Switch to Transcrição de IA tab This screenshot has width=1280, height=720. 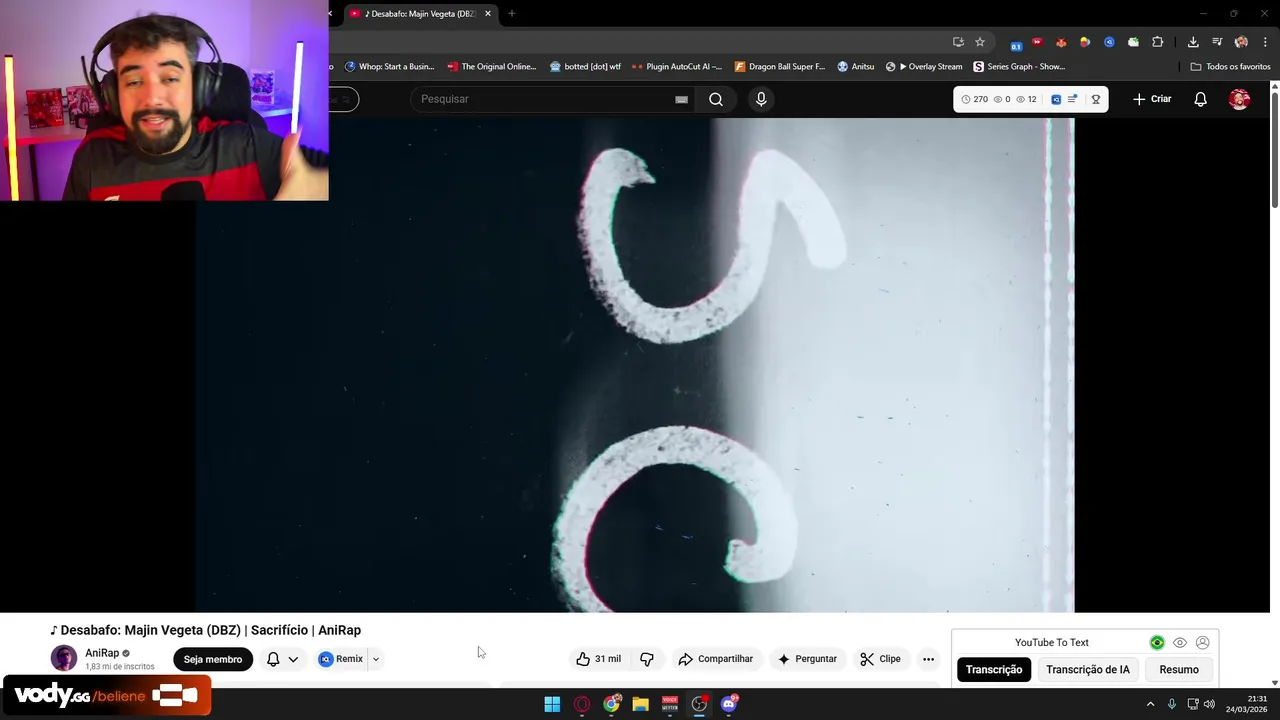click(1088, 670)
